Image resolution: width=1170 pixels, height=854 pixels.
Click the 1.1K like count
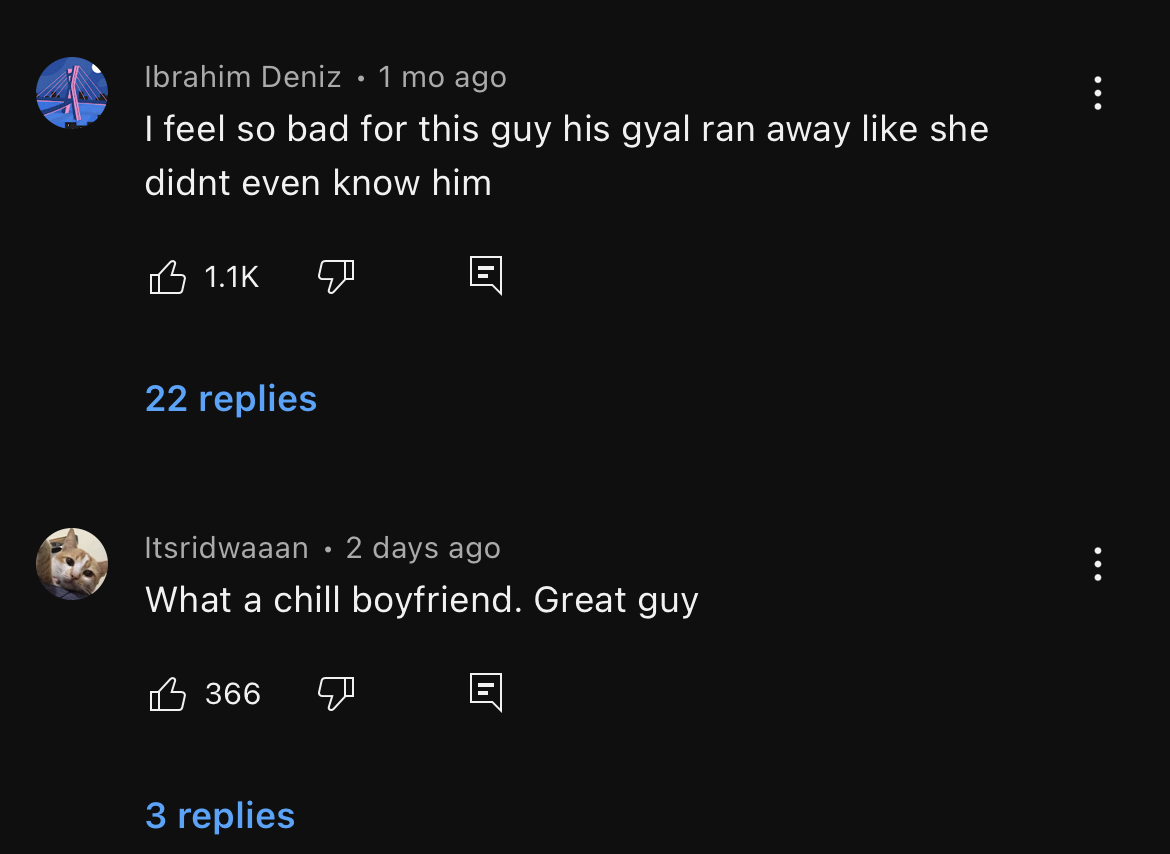pyautogui.click(x=231, y=277)
